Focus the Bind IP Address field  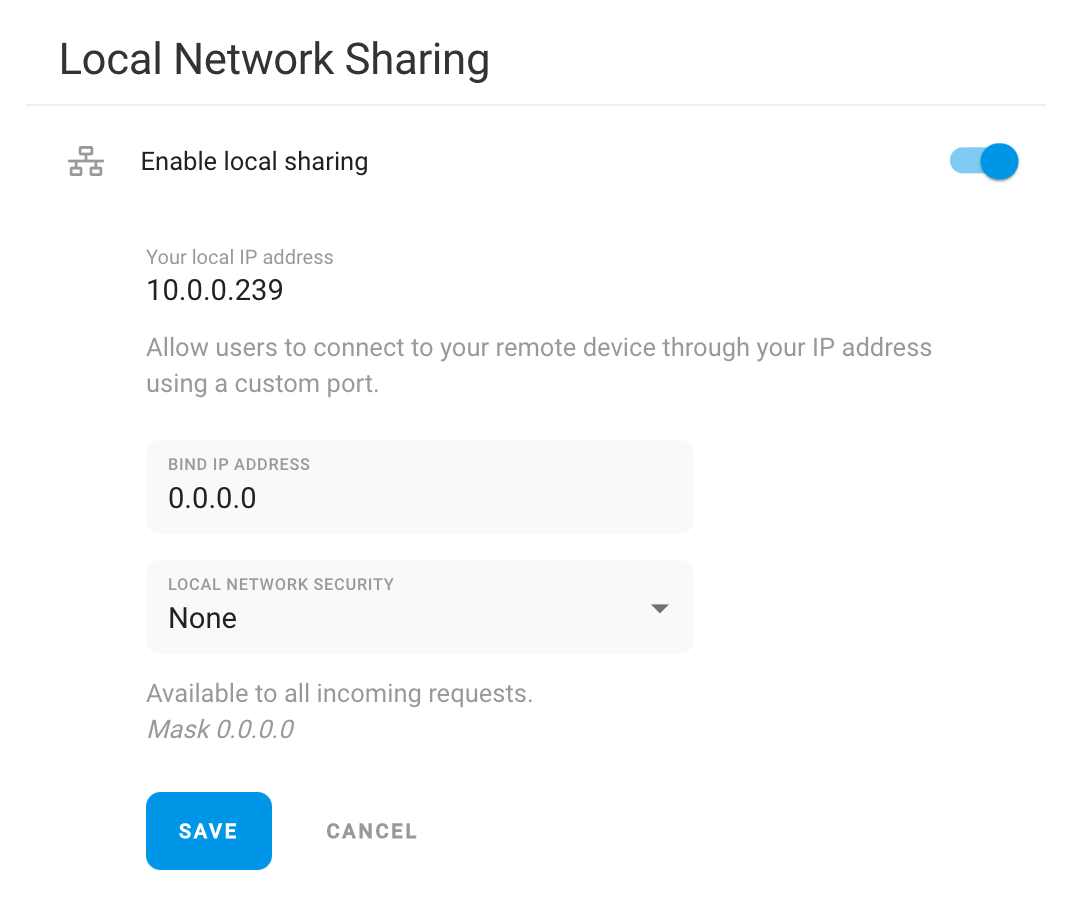tap(420, 487)
